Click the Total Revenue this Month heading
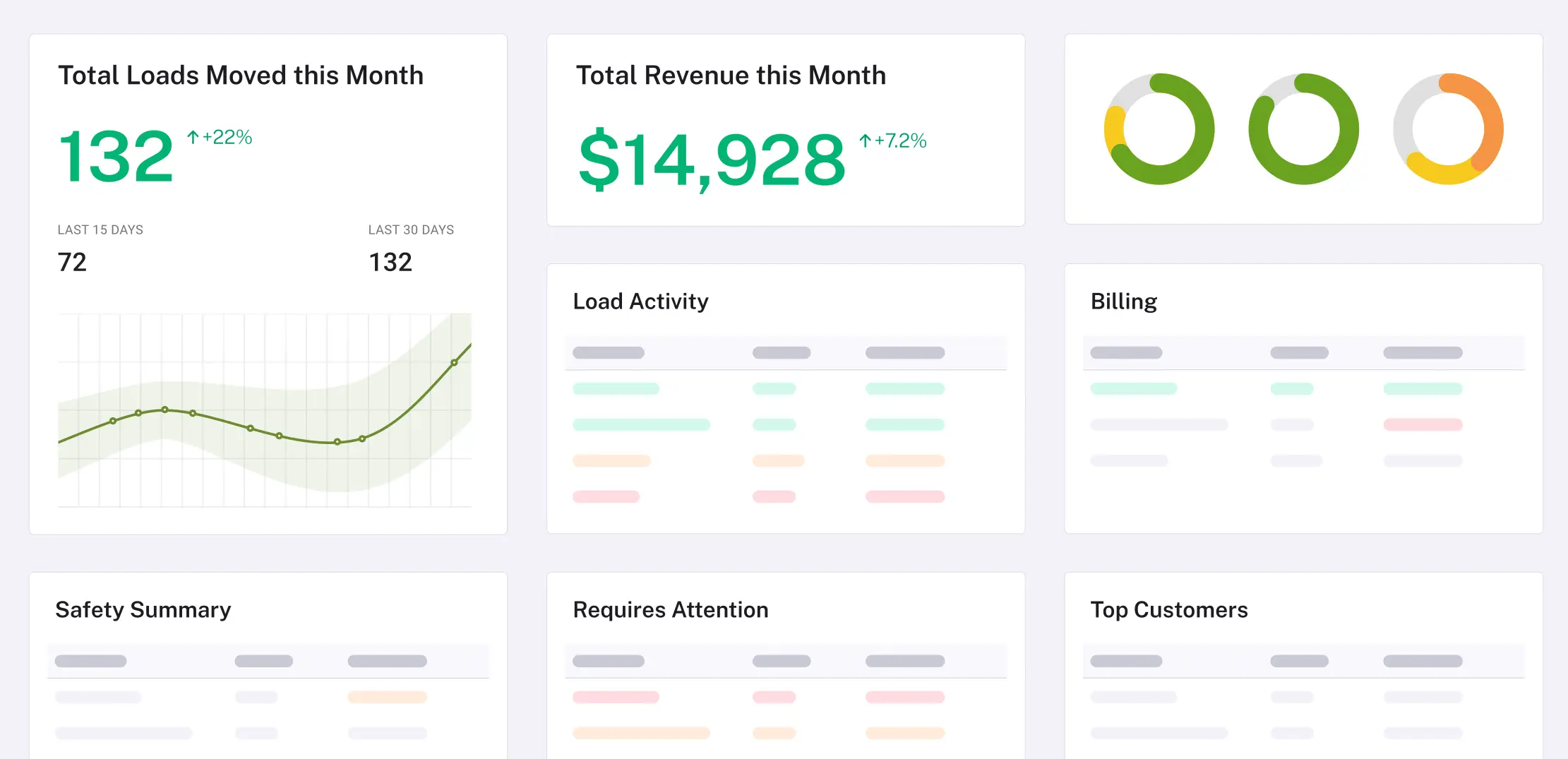 pos(731,76)
